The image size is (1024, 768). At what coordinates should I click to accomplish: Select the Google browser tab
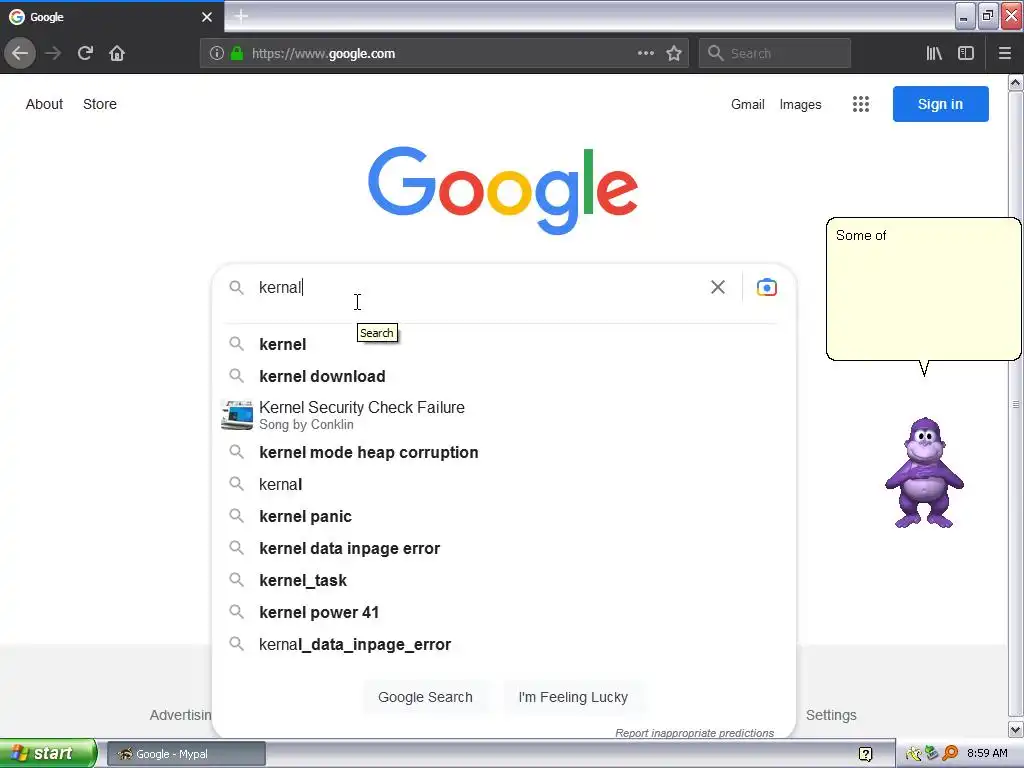point(111,17)
